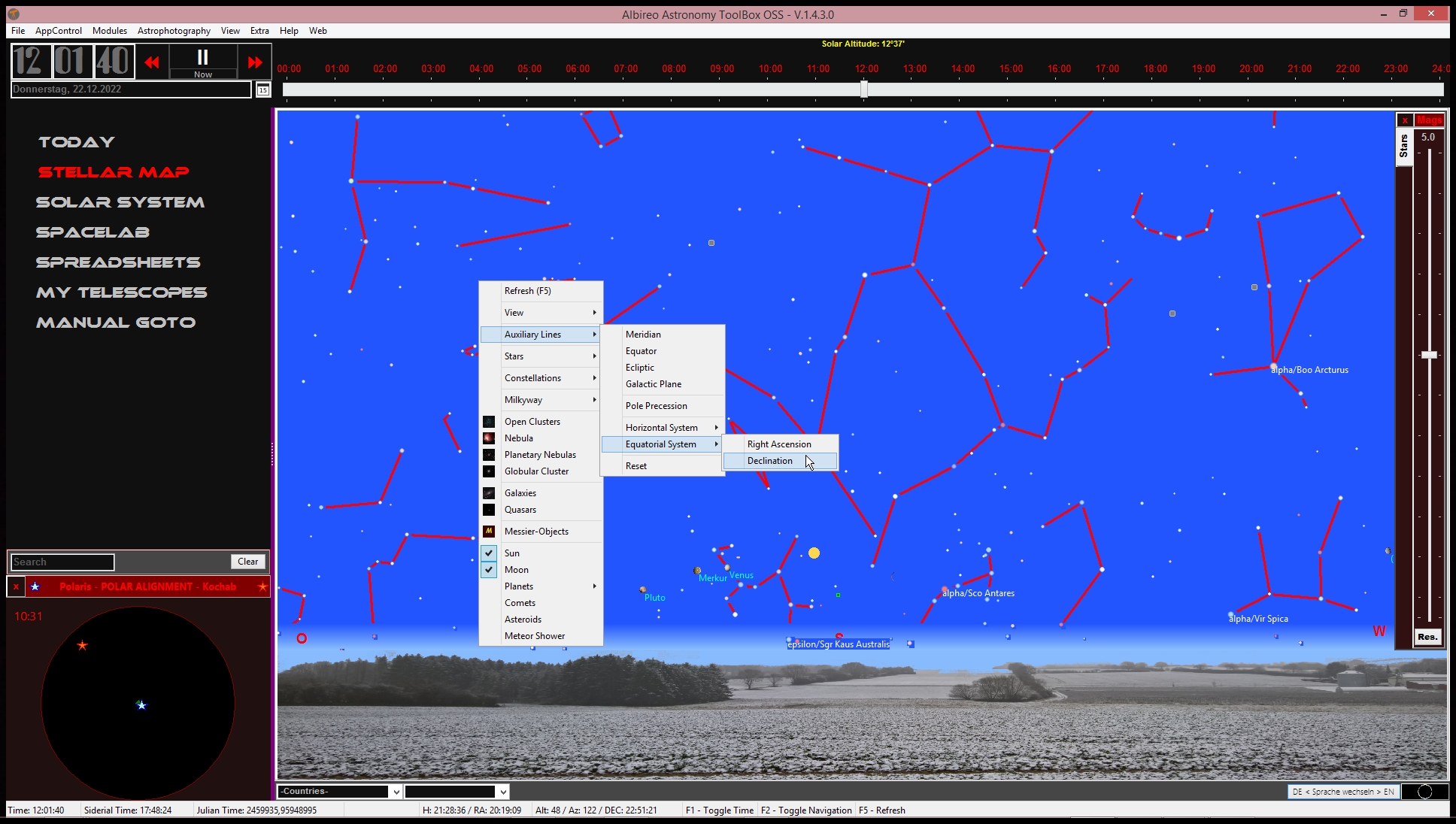This screenshot has width=1456, height=824.
Task: Click the Albireo app icon in title bar
Action: click(x=14, y=14)
